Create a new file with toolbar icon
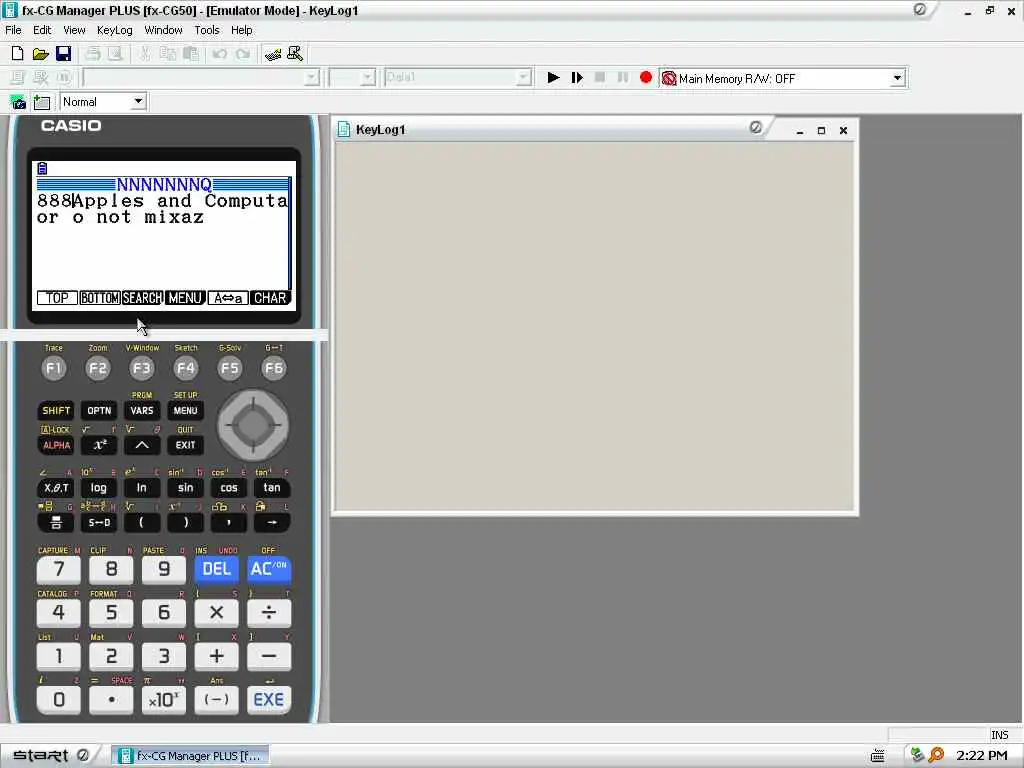 (18, 54)
